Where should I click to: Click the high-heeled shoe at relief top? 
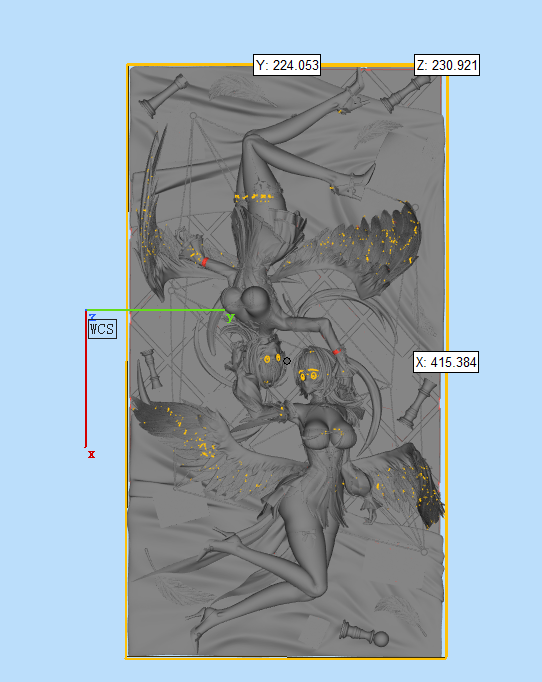point(356,92)
